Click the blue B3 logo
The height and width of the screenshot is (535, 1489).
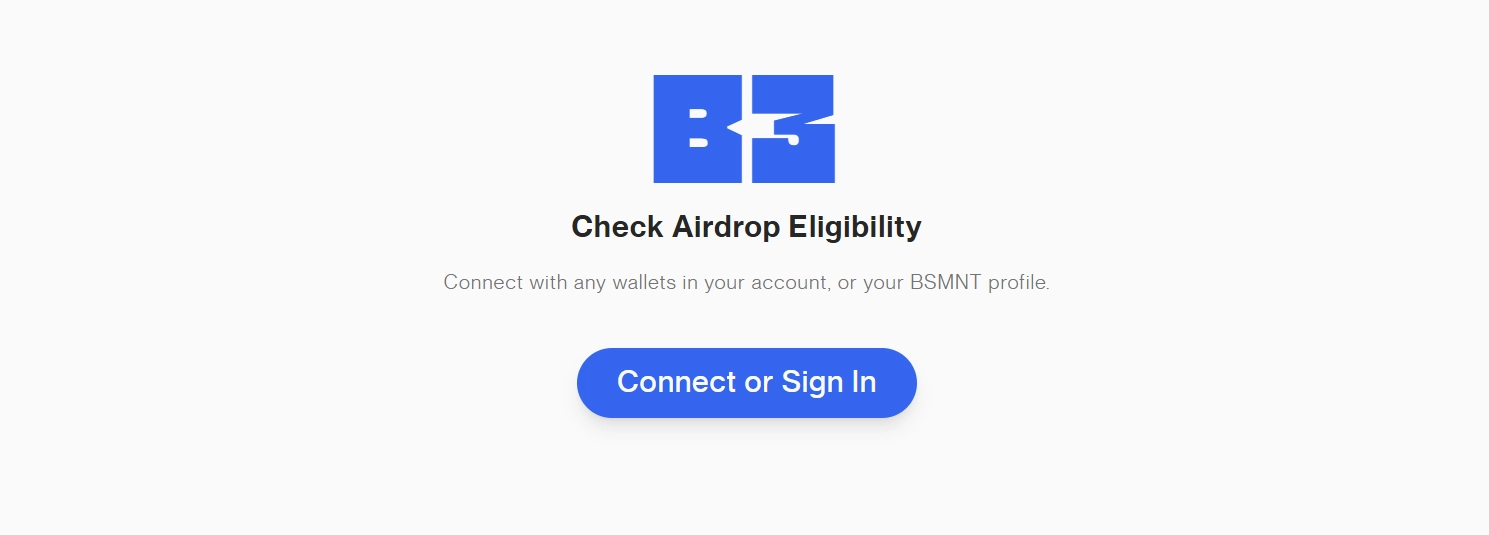[744, 129]
